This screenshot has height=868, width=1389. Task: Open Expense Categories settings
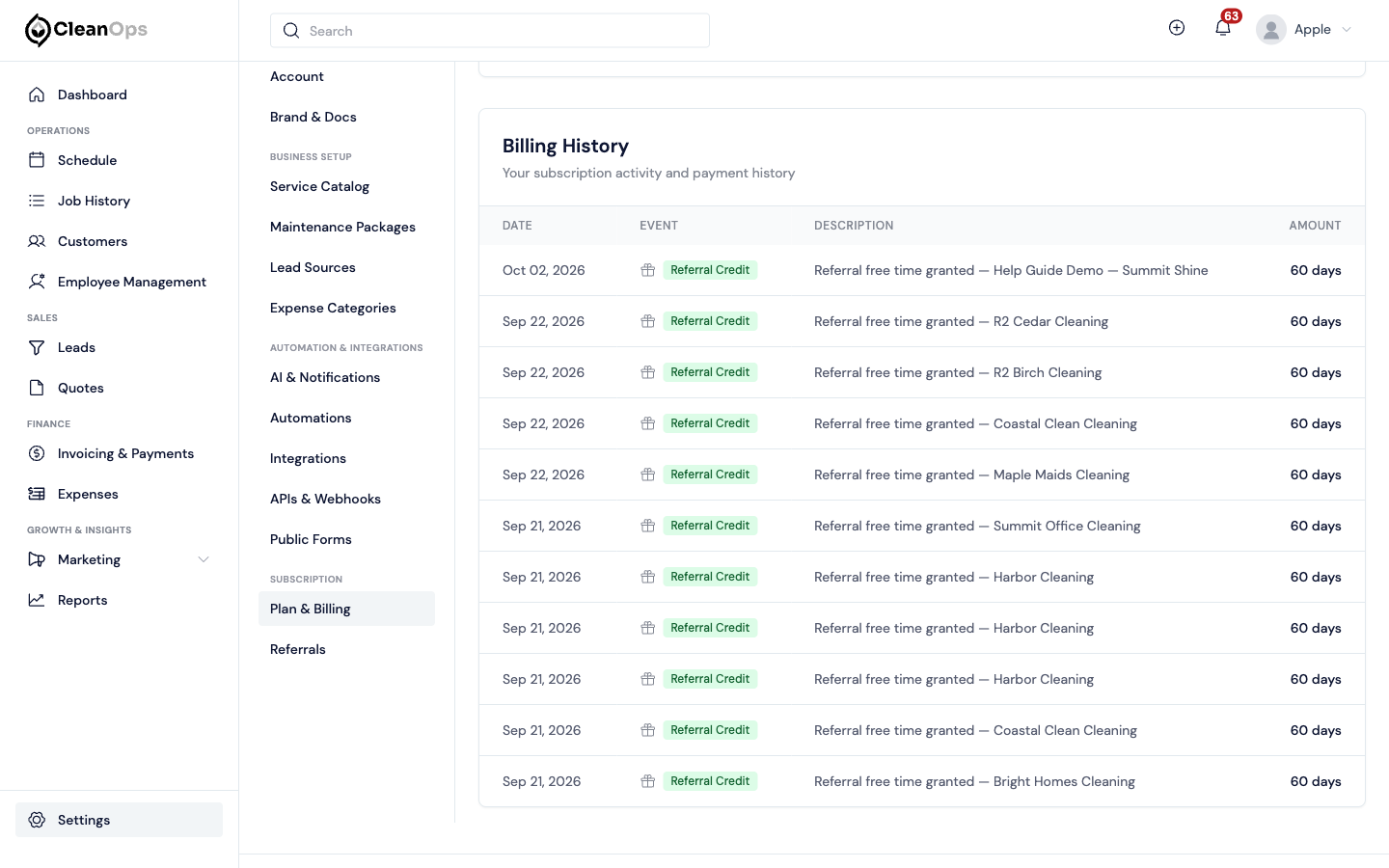pyautogui.click(x=333, y=308)
